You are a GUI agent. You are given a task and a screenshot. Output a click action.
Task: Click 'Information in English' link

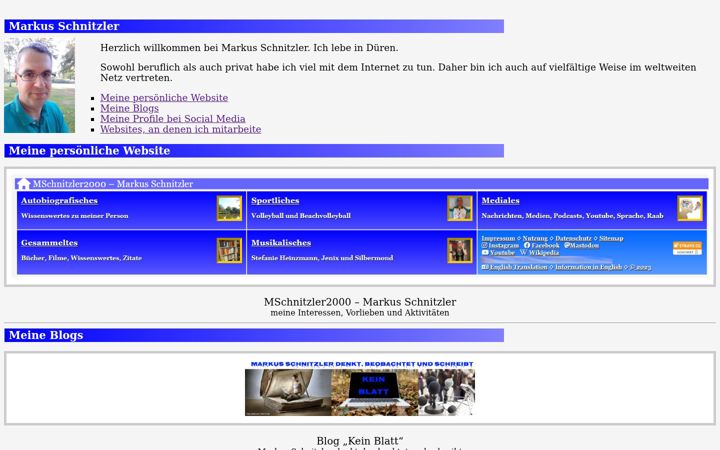[x=589, y=267]
